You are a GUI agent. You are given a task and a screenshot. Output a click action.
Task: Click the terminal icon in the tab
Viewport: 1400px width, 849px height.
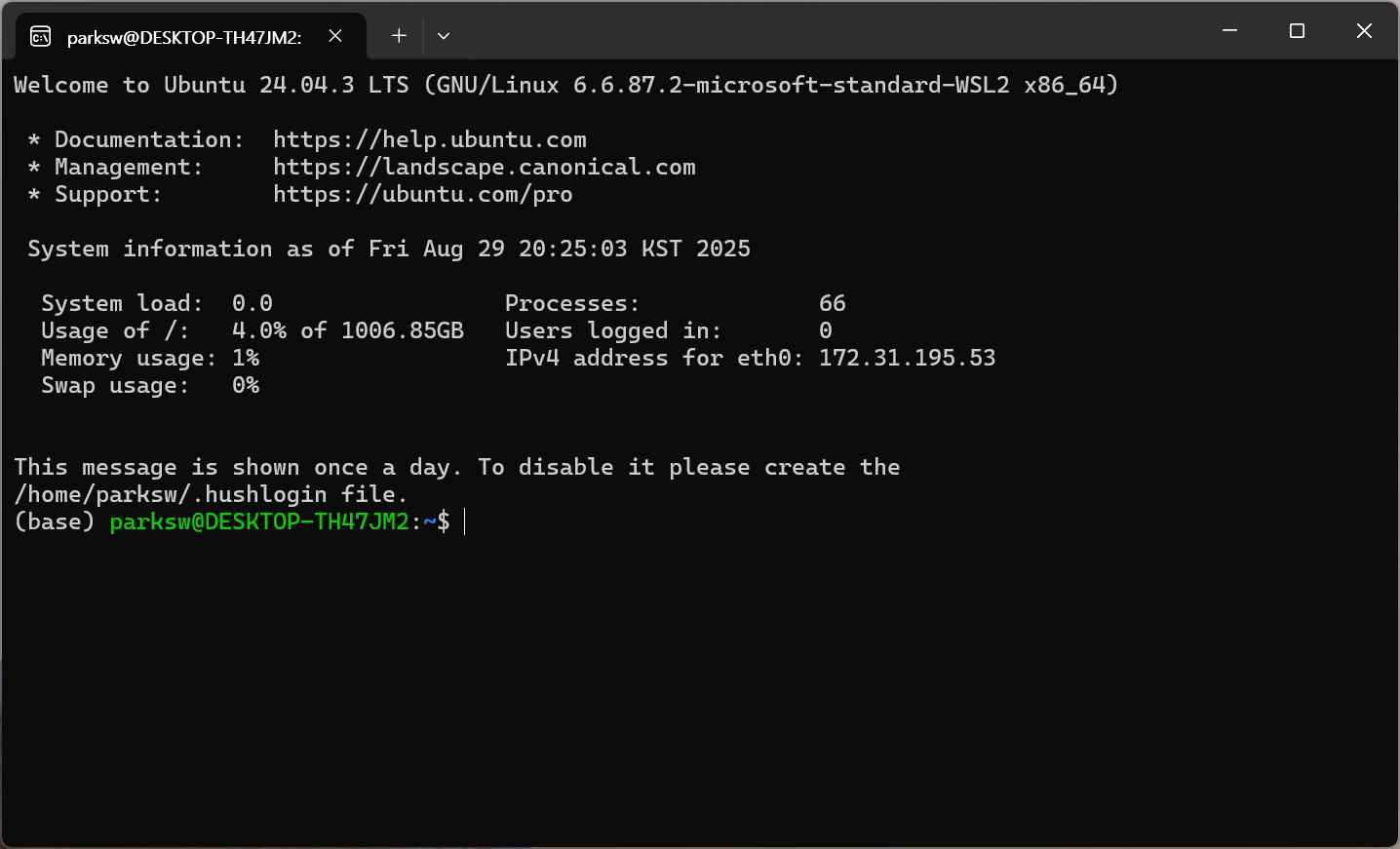coord(40,37)
